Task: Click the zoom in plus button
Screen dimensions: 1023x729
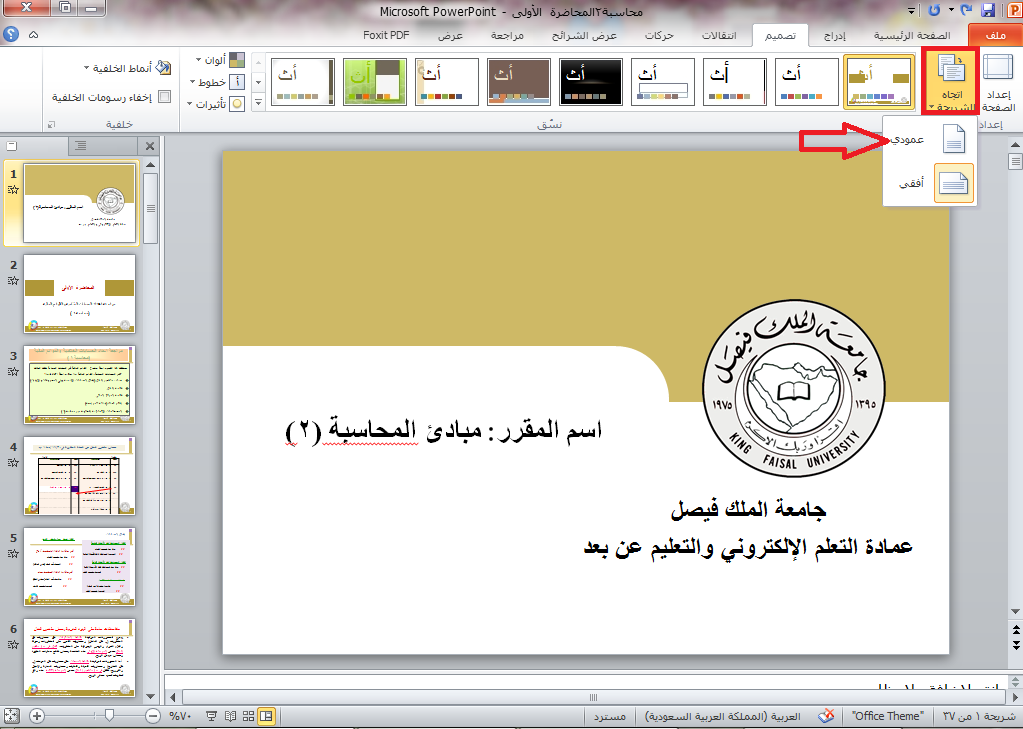Action: [37, 716]
